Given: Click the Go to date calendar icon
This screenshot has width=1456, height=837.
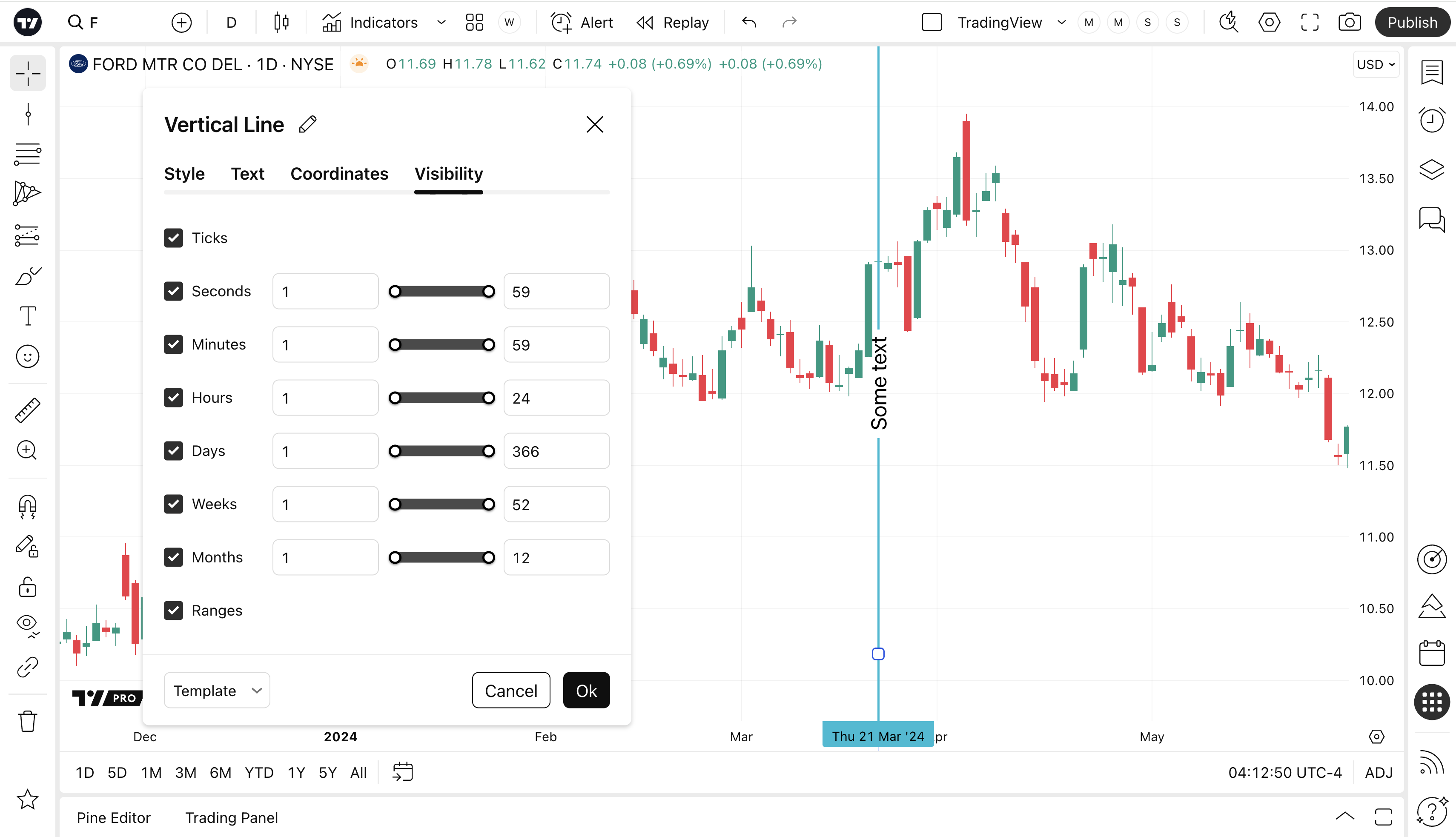Looking at the screenshot, I should [402, 772].
